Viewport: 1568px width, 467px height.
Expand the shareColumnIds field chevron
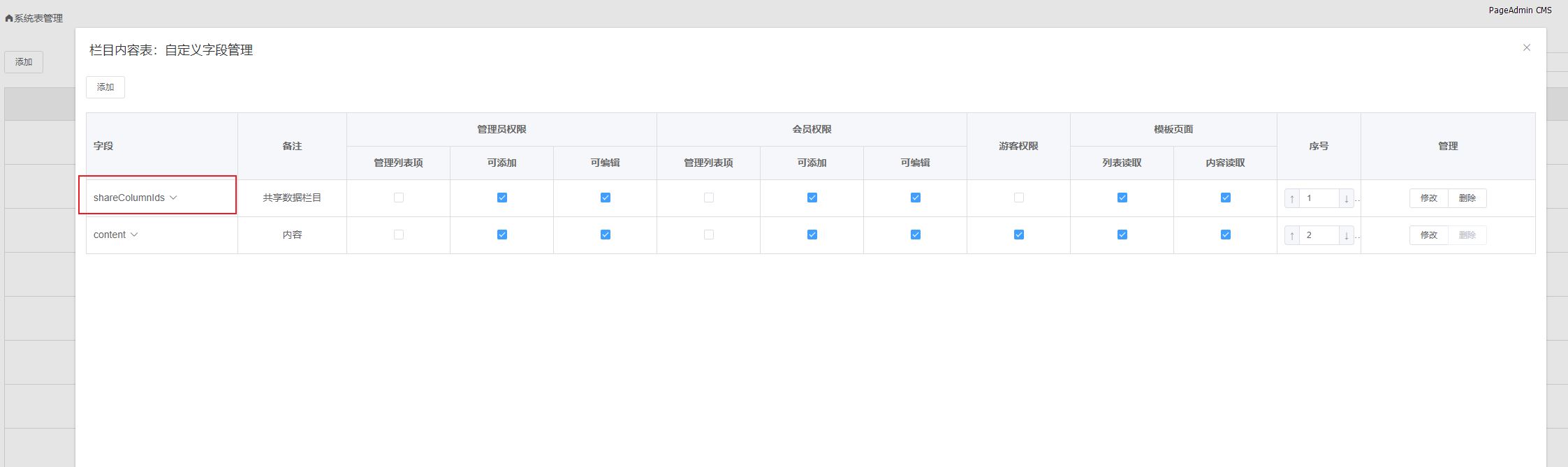click(x=173, y=198)
